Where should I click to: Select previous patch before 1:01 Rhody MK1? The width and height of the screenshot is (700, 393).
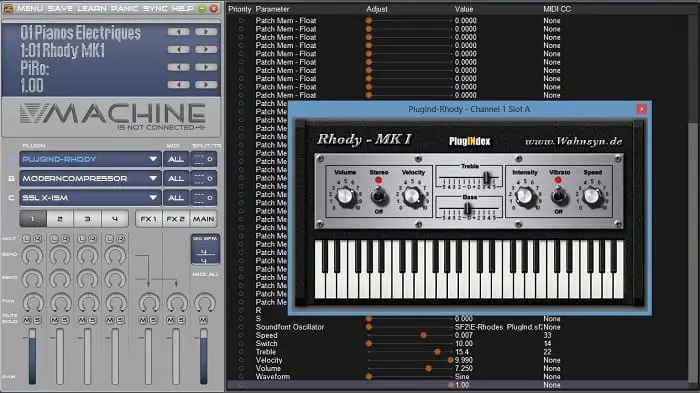click(179, 49)
